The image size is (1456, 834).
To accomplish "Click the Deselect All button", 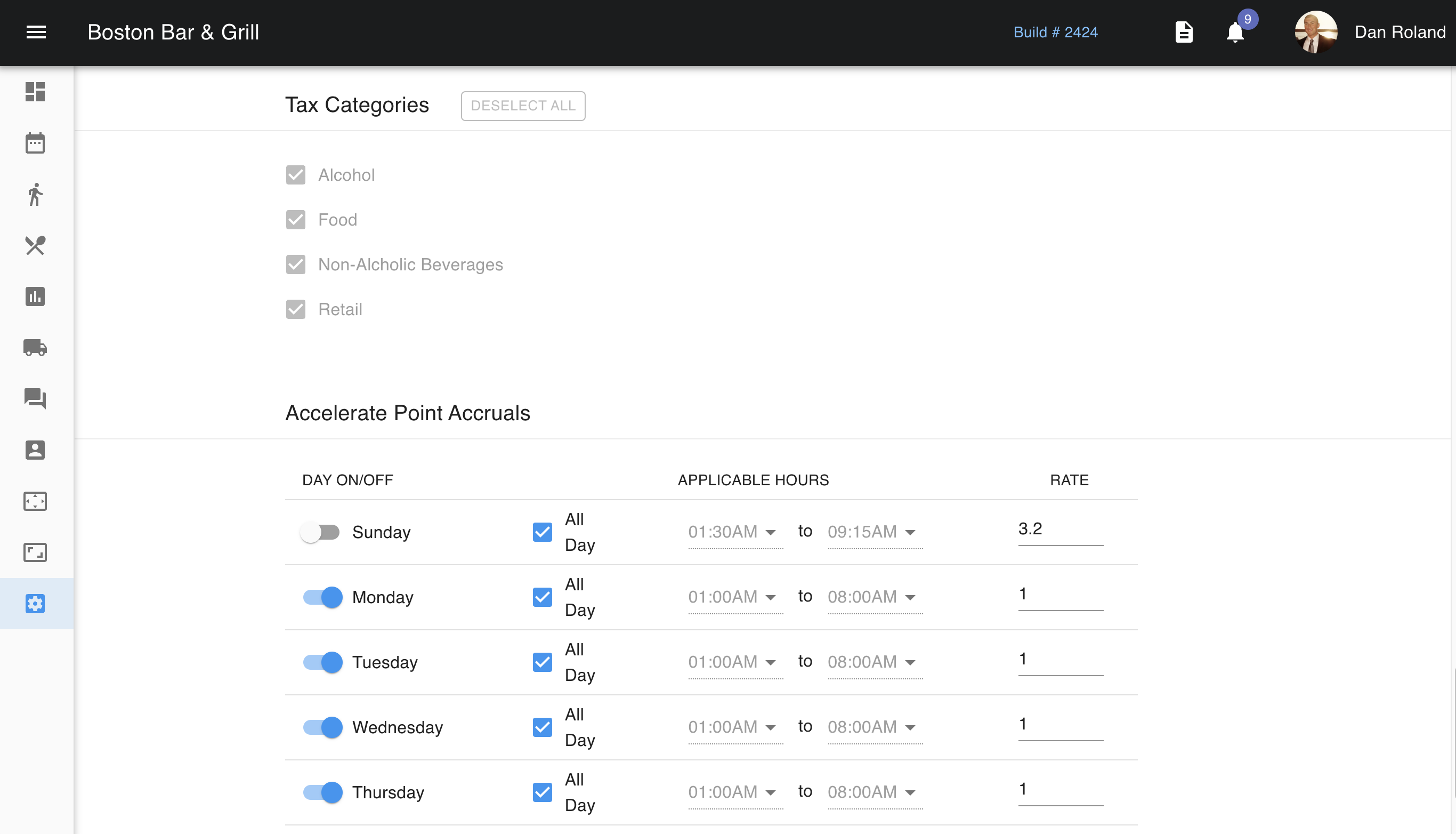I will 522,106.
